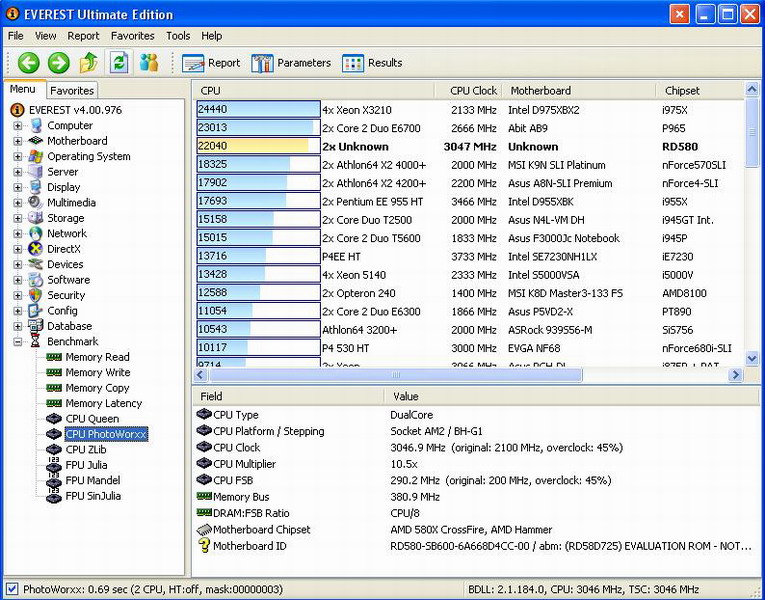The image size is (765, 600).
Task: Click the Refresh toolbar icon
Action: click(119, 63)
